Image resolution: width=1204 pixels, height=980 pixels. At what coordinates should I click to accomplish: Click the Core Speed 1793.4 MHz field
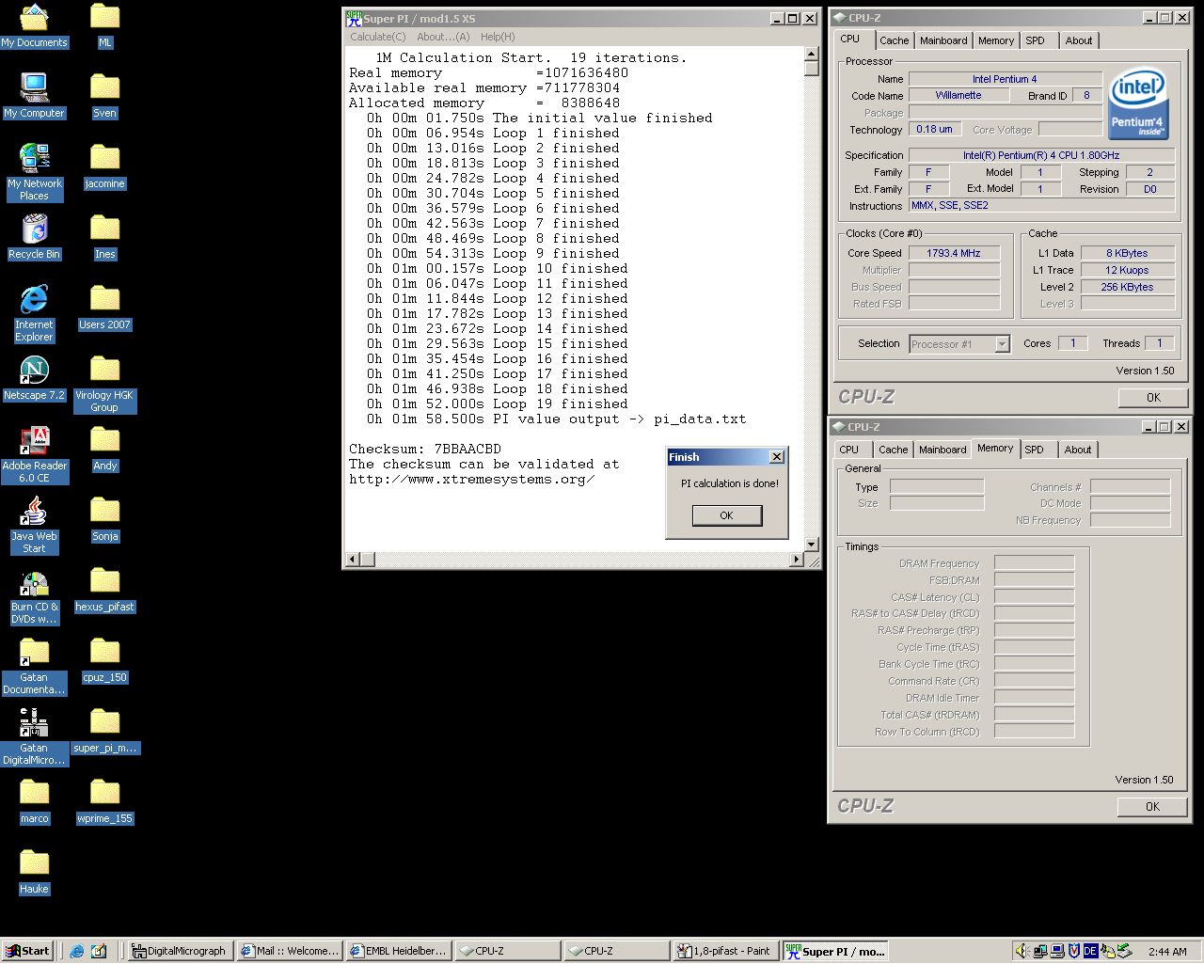[x=954, y=253]
